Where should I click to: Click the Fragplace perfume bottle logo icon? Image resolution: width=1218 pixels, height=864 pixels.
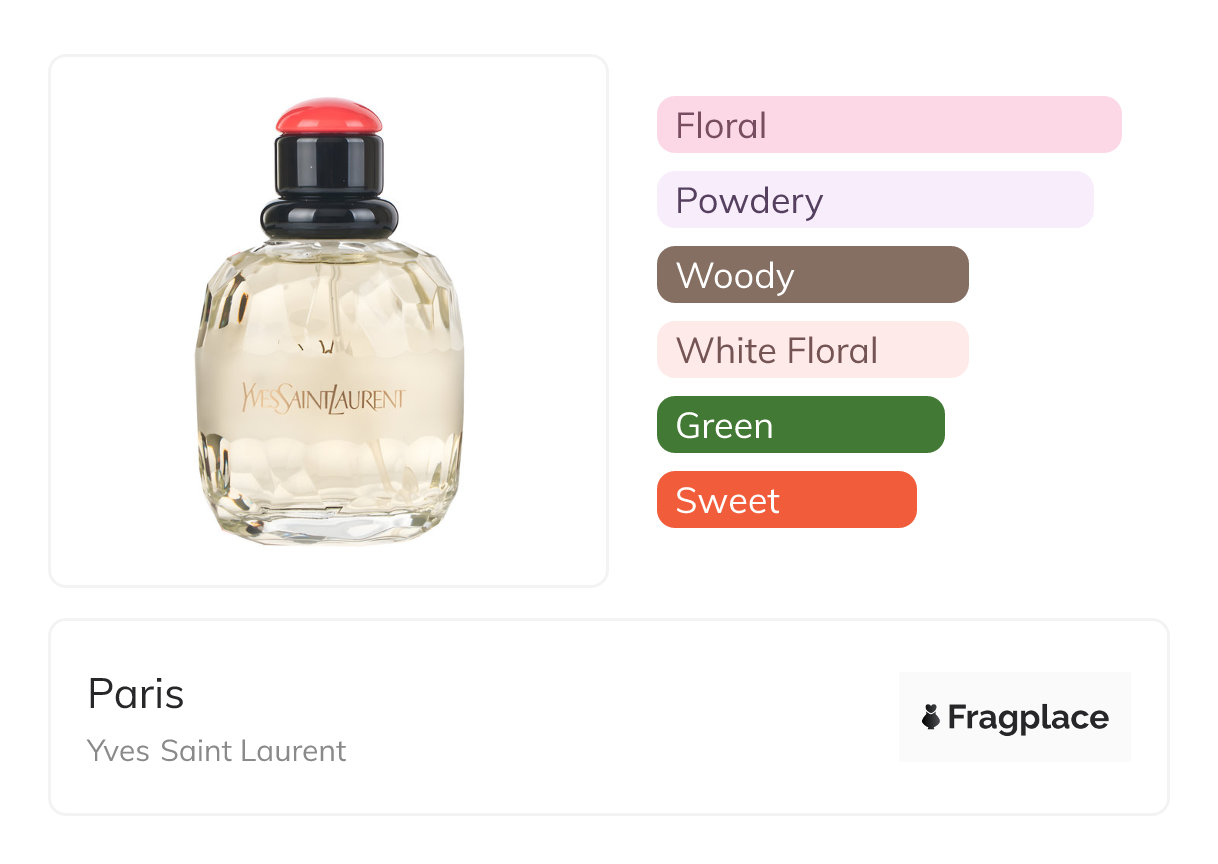(x=931, y=717)
